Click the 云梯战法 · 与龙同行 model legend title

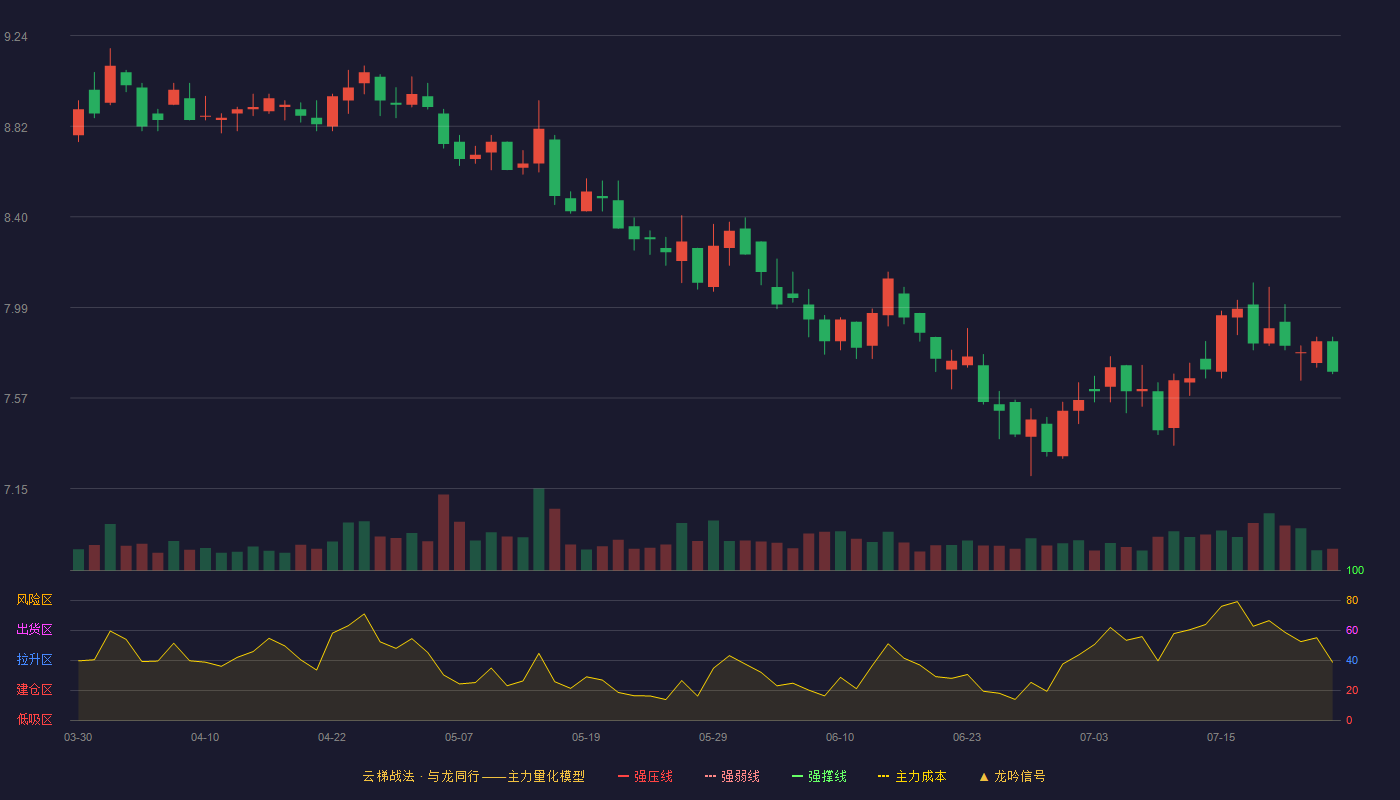[474, 776]
